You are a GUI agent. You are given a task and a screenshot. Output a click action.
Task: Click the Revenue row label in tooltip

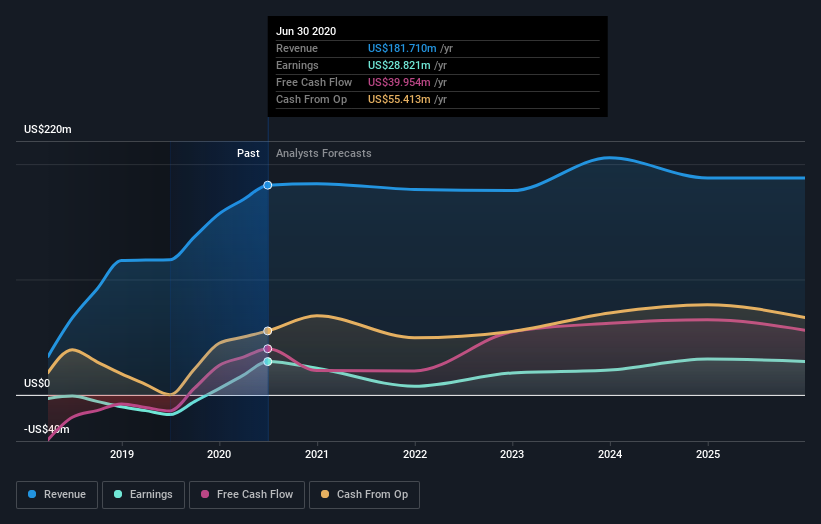coord(297,48)
